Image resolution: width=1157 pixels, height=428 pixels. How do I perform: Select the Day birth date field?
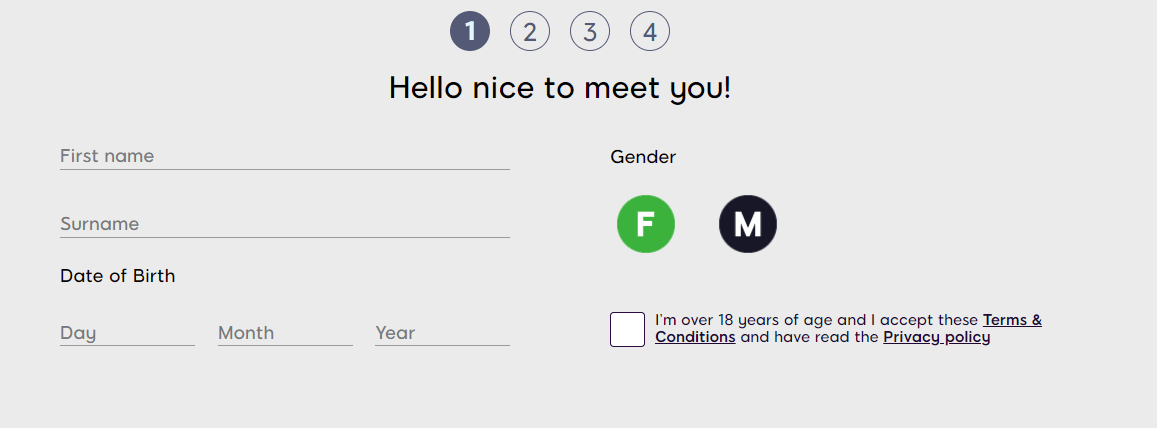pyautogui.click(x=127, y=333)
